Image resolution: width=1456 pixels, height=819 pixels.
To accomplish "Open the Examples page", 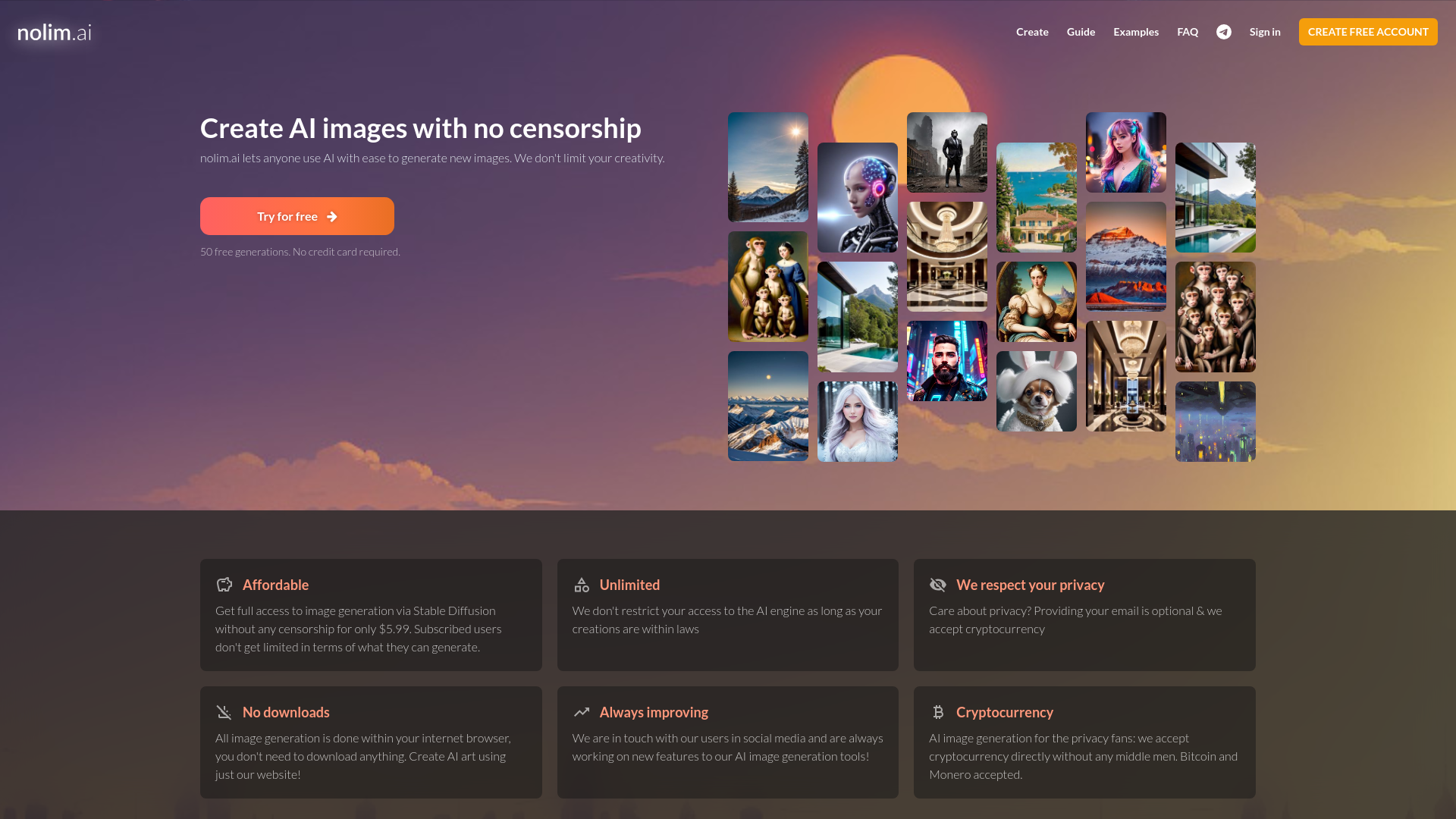I will point(1136,32).
